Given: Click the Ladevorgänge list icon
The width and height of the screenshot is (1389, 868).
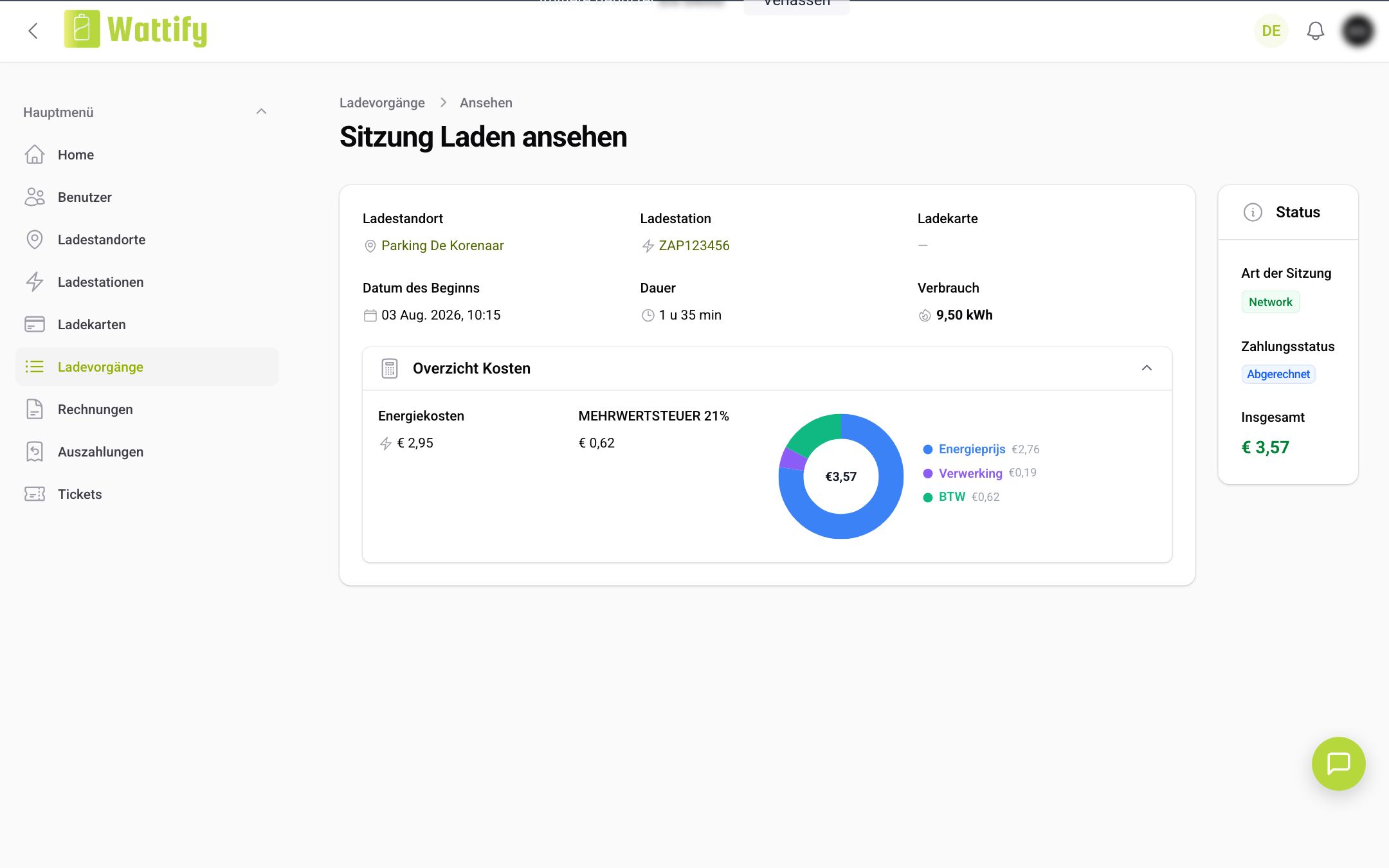Looking at the screenshot, I should 35,366.
